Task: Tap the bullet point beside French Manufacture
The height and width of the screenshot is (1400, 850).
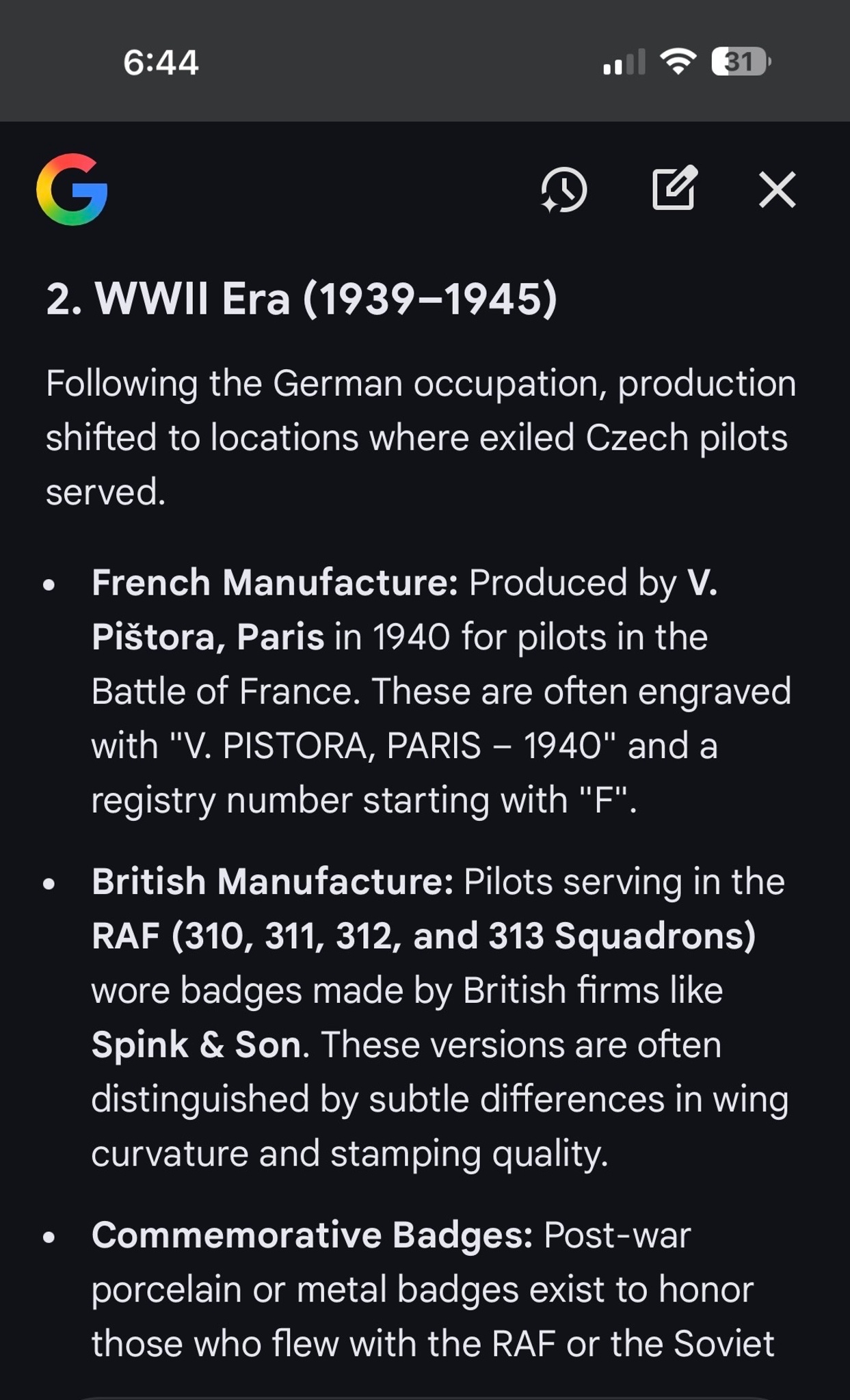Action: [x=49, y=584]
